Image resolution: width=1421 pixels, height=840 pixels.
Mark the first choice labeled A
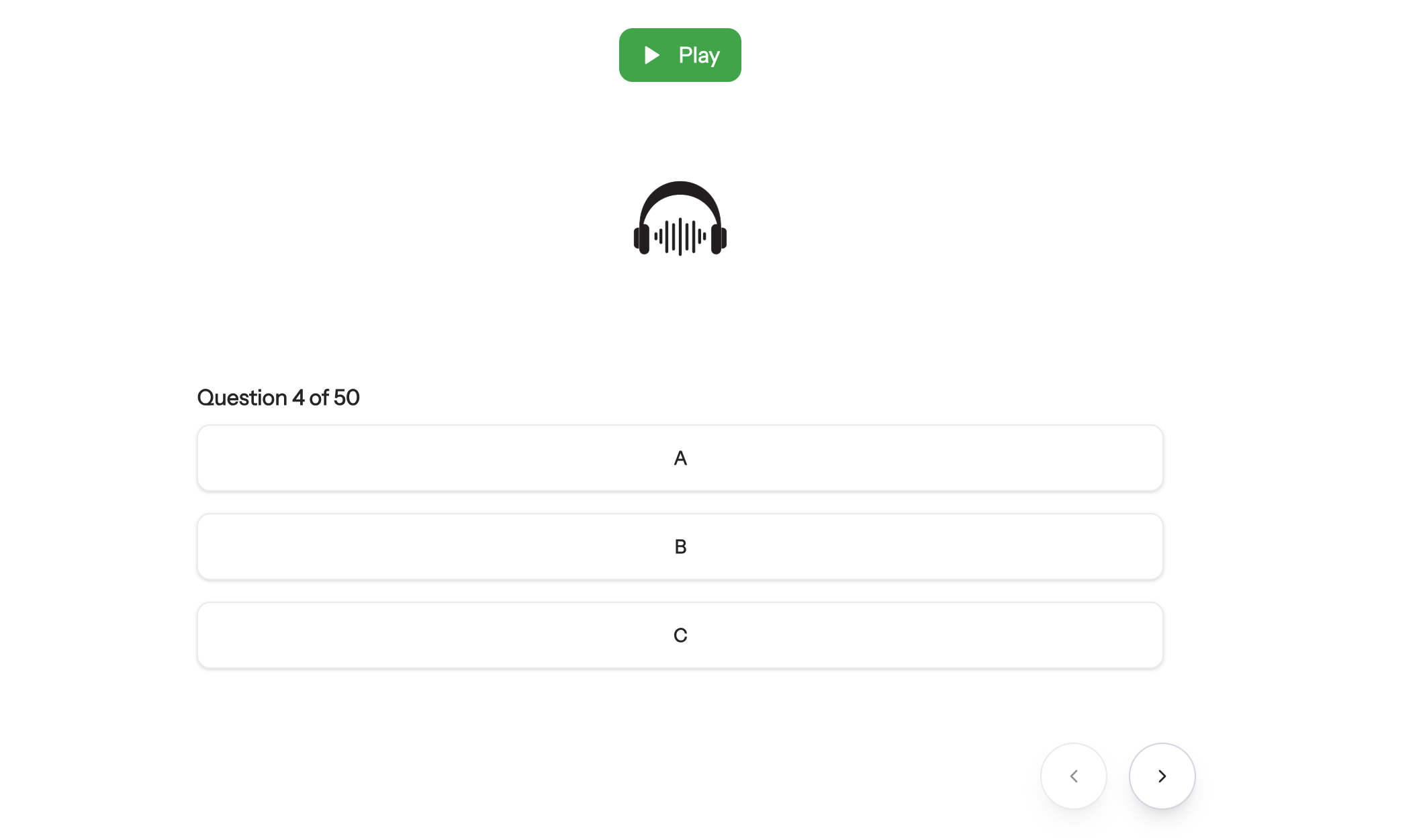[x=680, y=458]
